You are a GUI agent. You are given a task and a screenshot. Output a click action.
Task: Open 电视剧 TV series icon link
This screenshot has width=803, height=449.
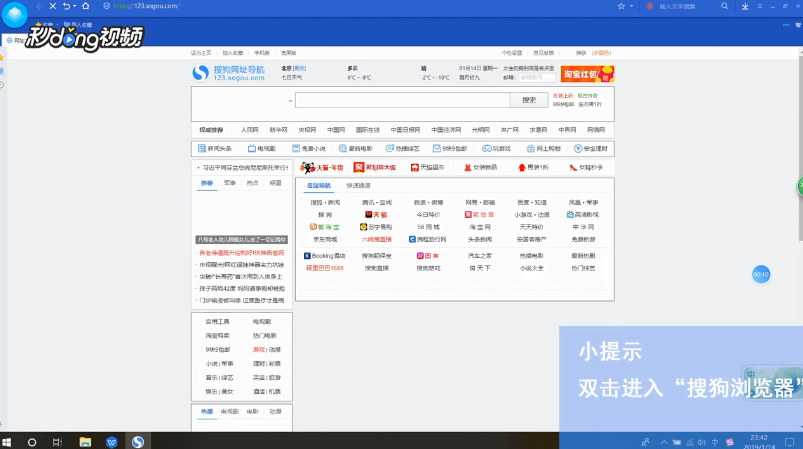[x=262, y=148]
